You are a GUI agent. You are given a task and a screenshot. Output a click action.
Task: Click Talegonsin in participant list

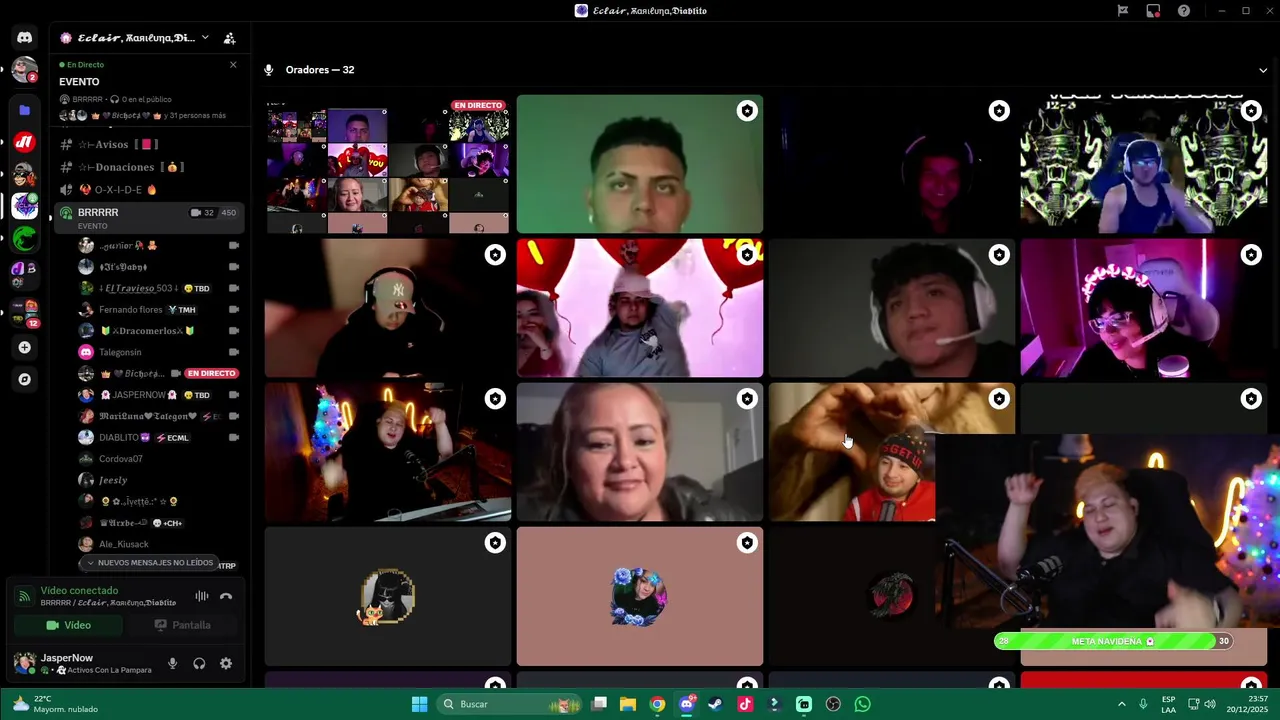click(160, 352)
